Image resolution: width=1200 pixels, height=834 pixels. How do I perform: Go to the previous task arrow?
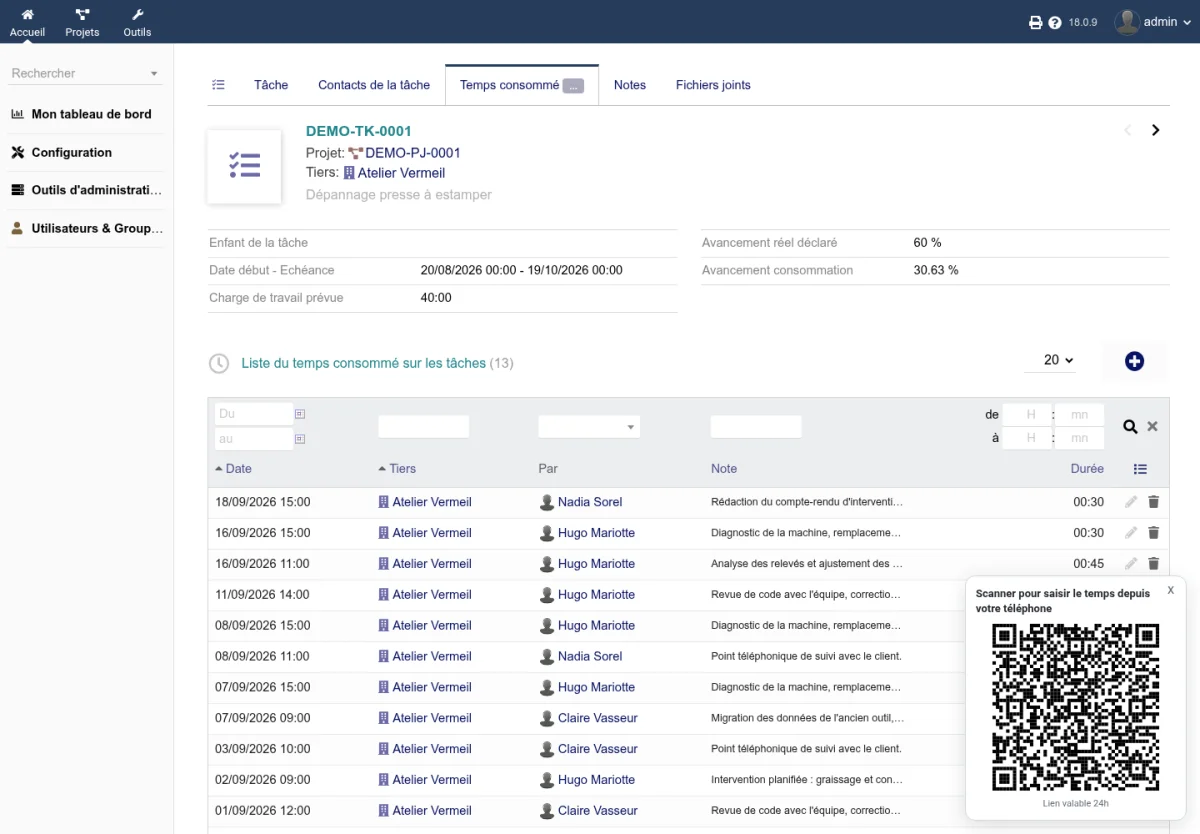point(1128,130)
